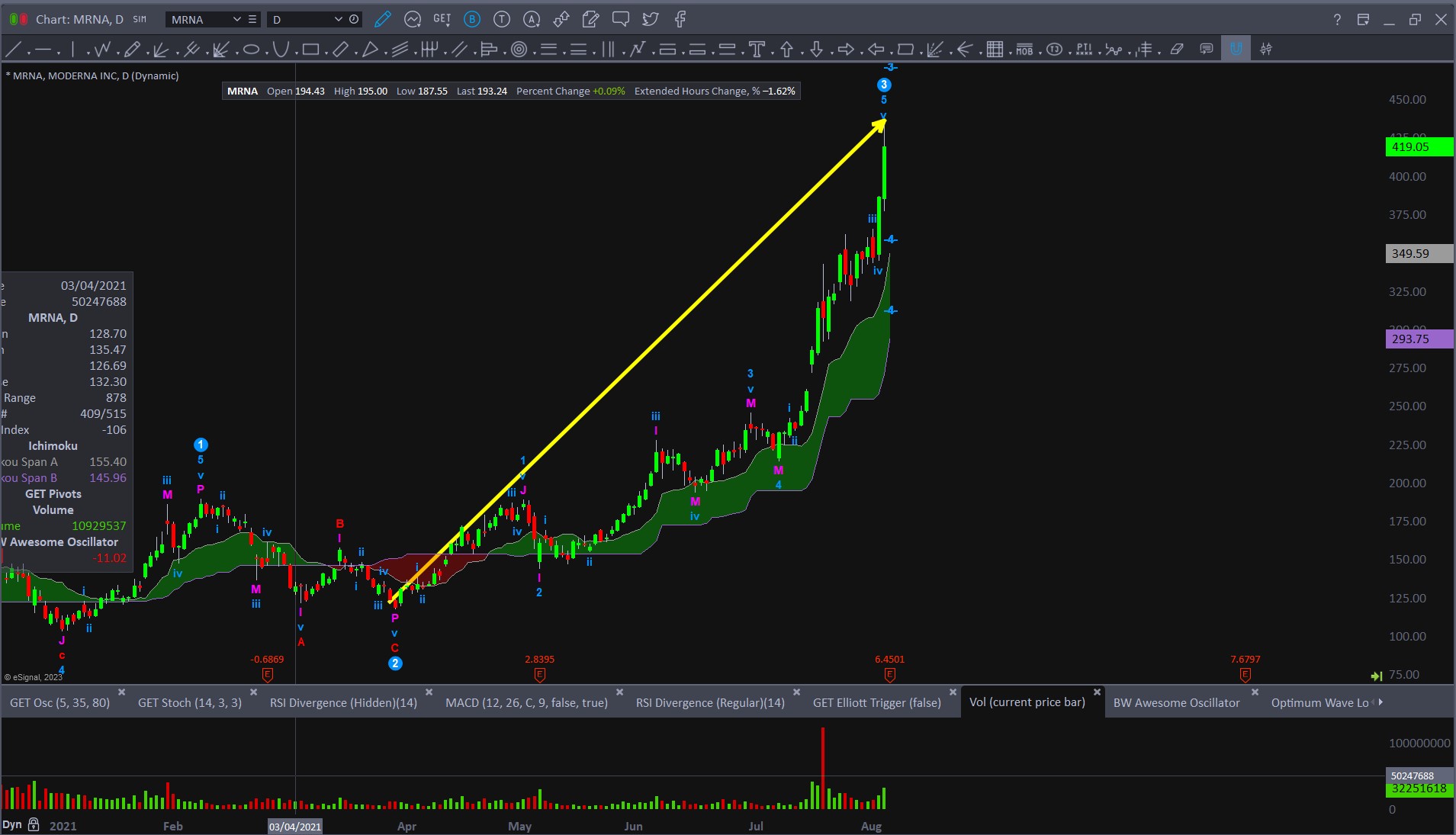Click the earnings marker labeled -0.6869
Viewport: 1456px width, 835px height.
tap(267, 675)
